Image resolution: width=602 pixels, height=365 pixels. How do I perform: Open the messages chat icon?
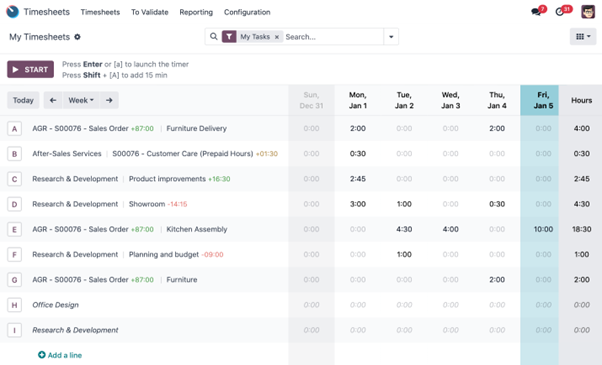point(536,12)
